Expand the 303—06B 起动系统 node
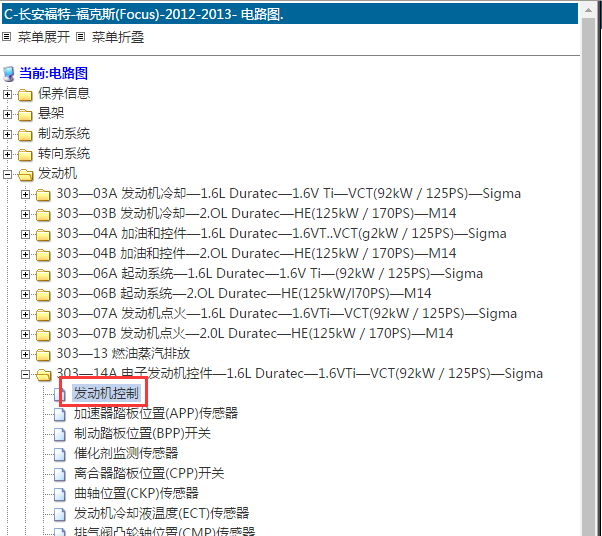Viewport: 602px width, 536px height. (x=25, y=294)
